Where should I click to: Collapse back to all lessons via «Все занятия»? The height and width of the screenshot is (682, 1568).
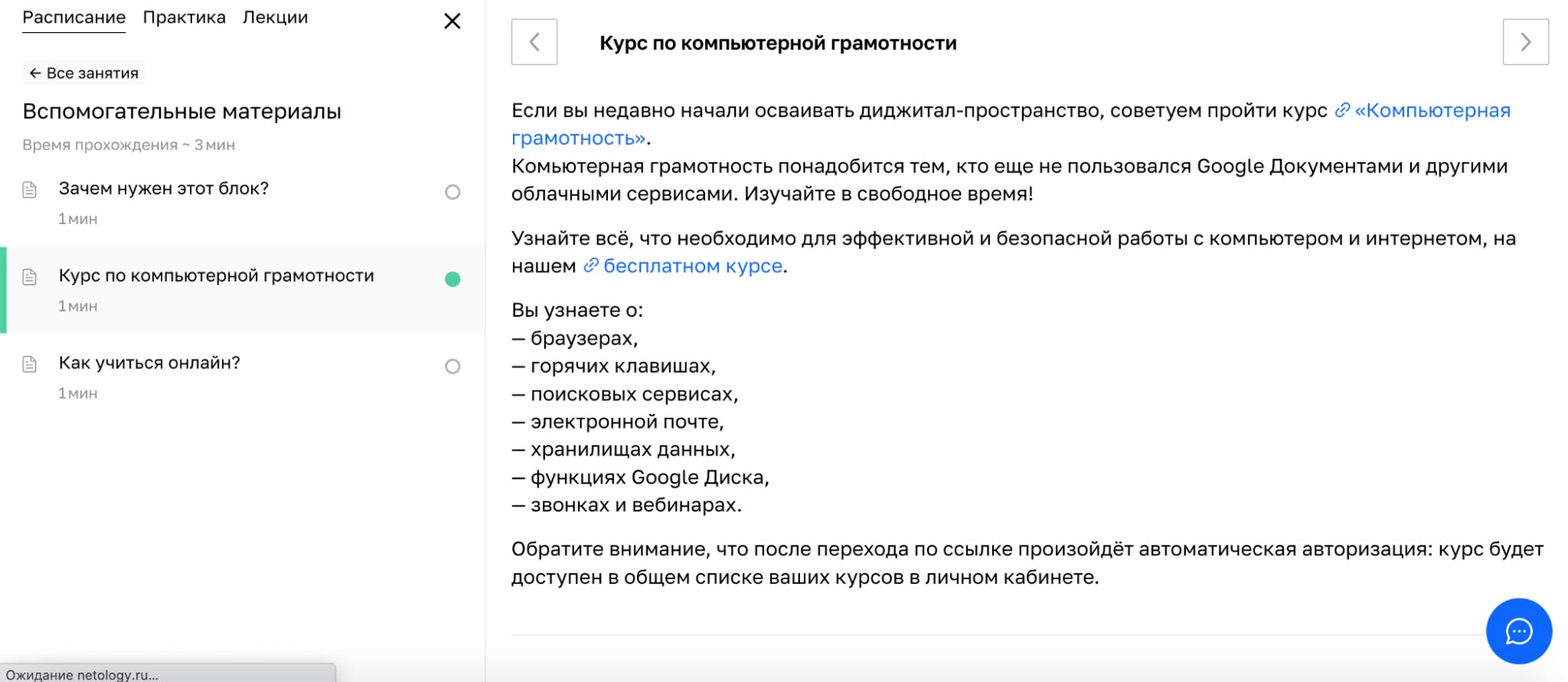click(83, 72)
